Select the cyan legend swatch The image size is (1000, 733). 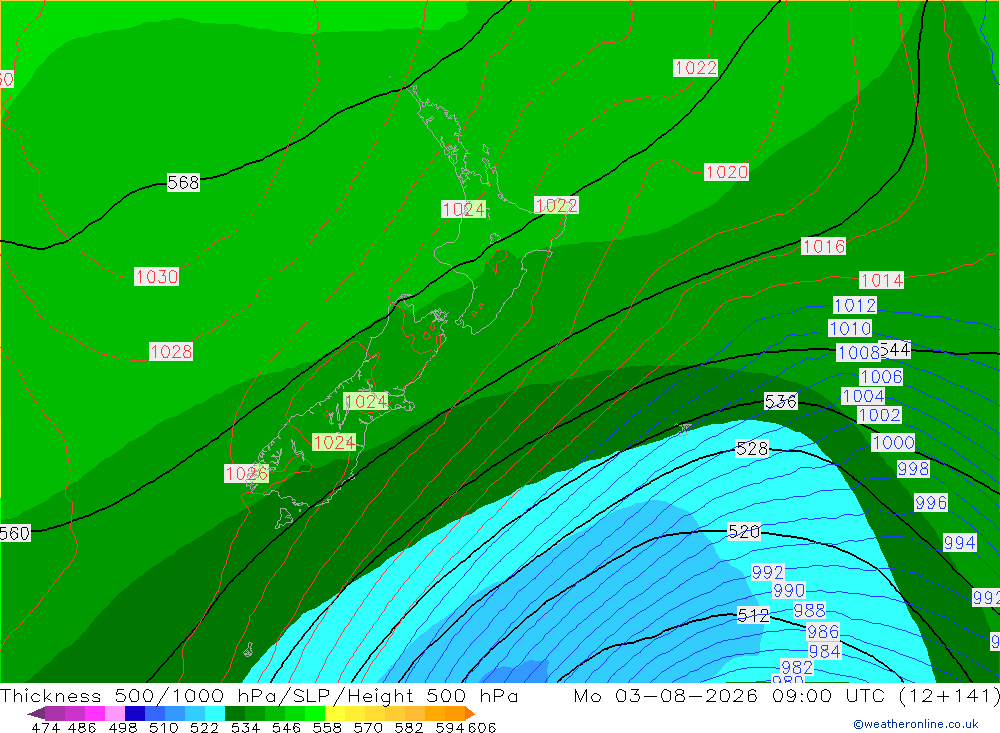coord(215,713)
